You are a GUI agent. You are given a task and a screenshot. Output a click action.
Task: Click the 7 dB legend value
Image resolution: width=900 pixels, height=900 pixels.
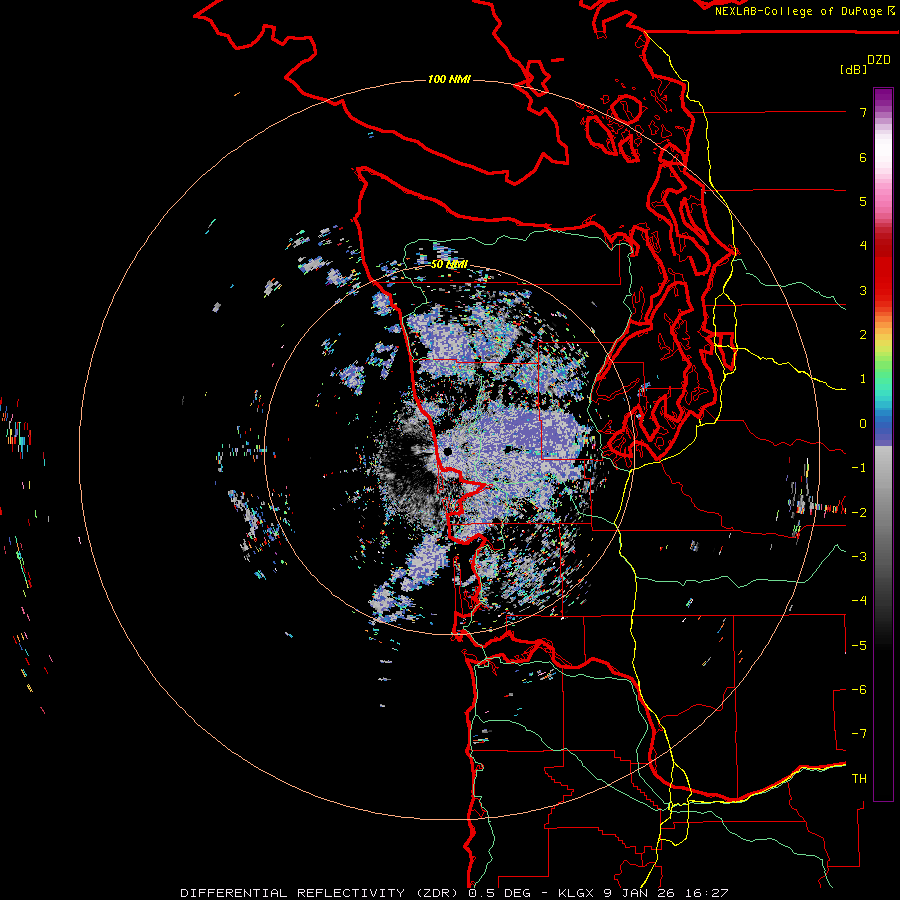(863, 112)
